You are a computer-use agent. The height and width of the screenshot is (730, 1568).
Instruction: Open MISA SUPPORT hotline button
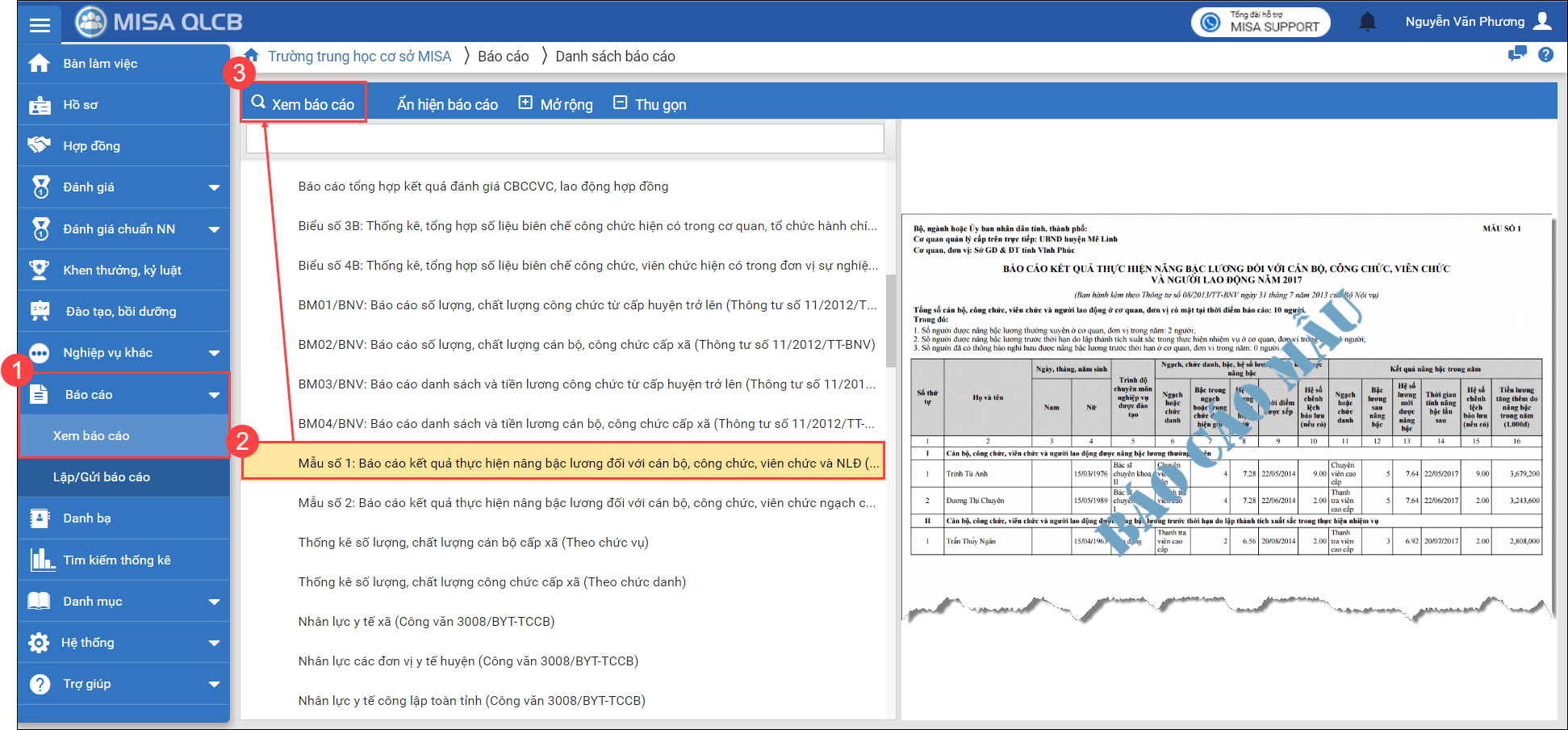[x=1260, y=22]
